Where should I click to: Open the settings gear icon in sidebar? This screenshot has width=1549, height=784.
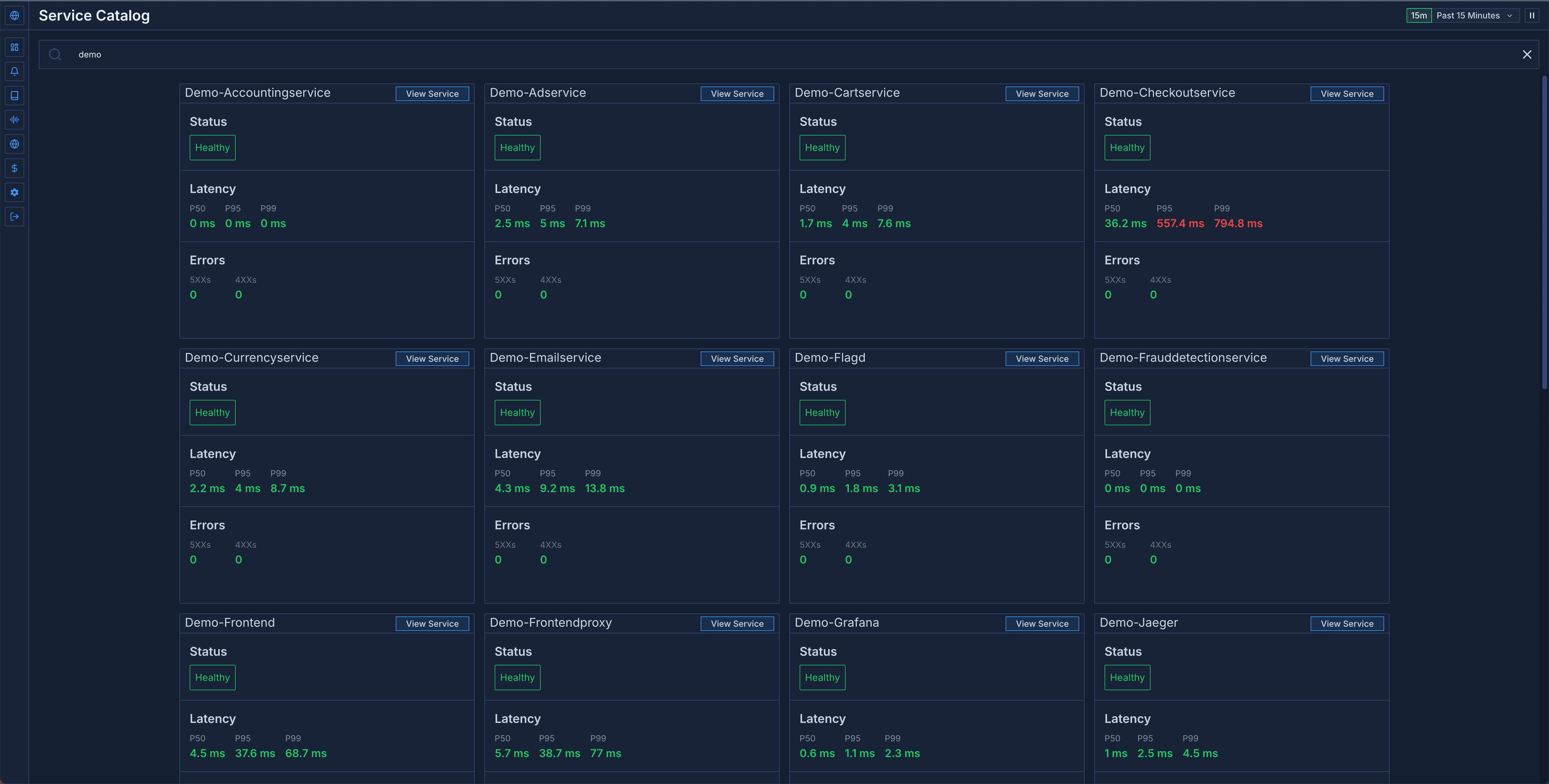14,192
